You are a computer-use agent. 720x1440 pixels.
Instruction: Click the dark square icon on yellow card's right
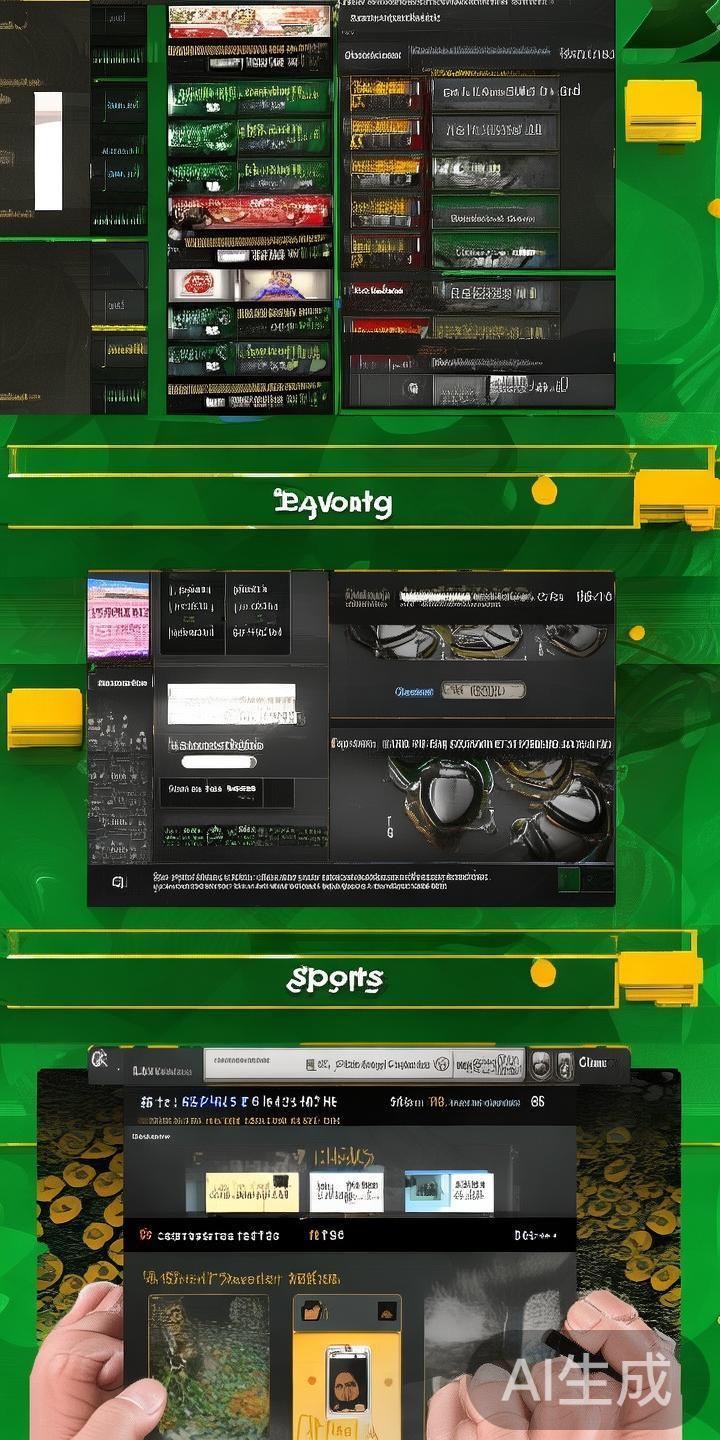(x=386, y=1310)
